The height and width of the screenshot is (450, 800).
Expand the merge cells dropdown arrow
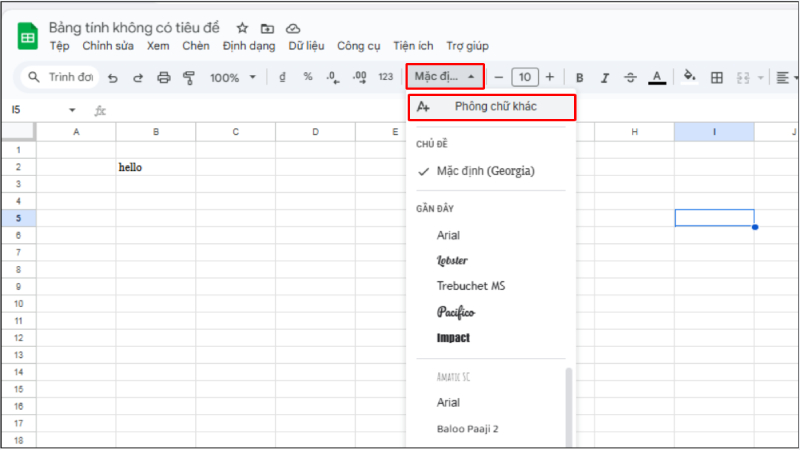click(x=761, y=78)
